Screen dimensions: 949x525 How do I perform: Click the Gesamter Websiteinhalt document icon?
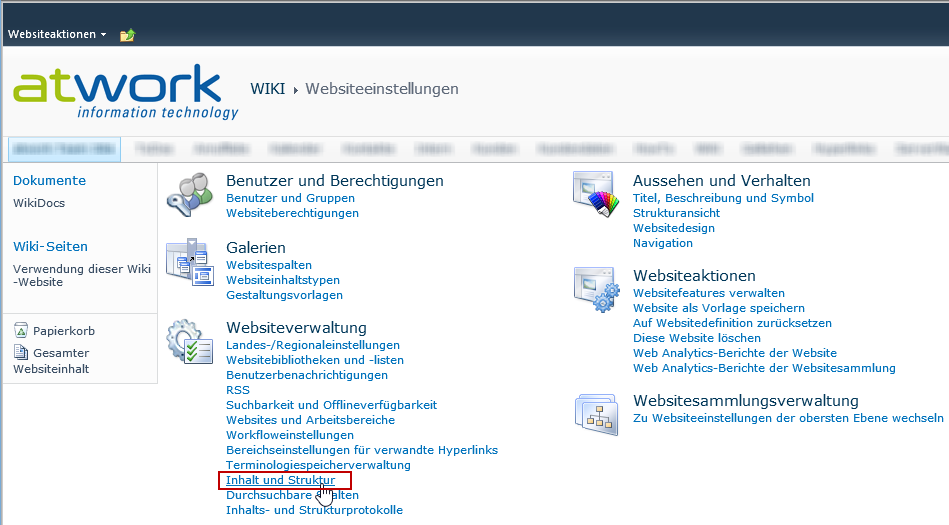coord(21,353)
